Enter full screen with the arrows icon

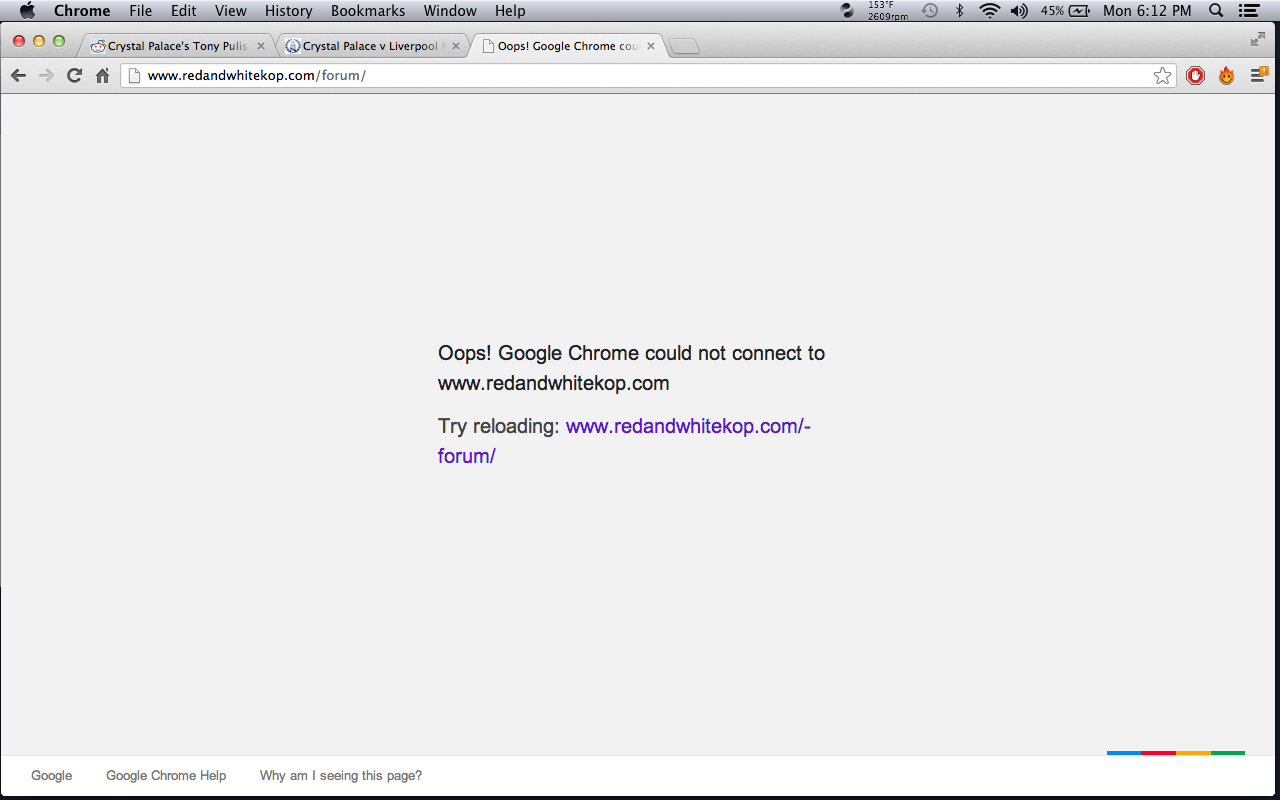point(1258,39)
